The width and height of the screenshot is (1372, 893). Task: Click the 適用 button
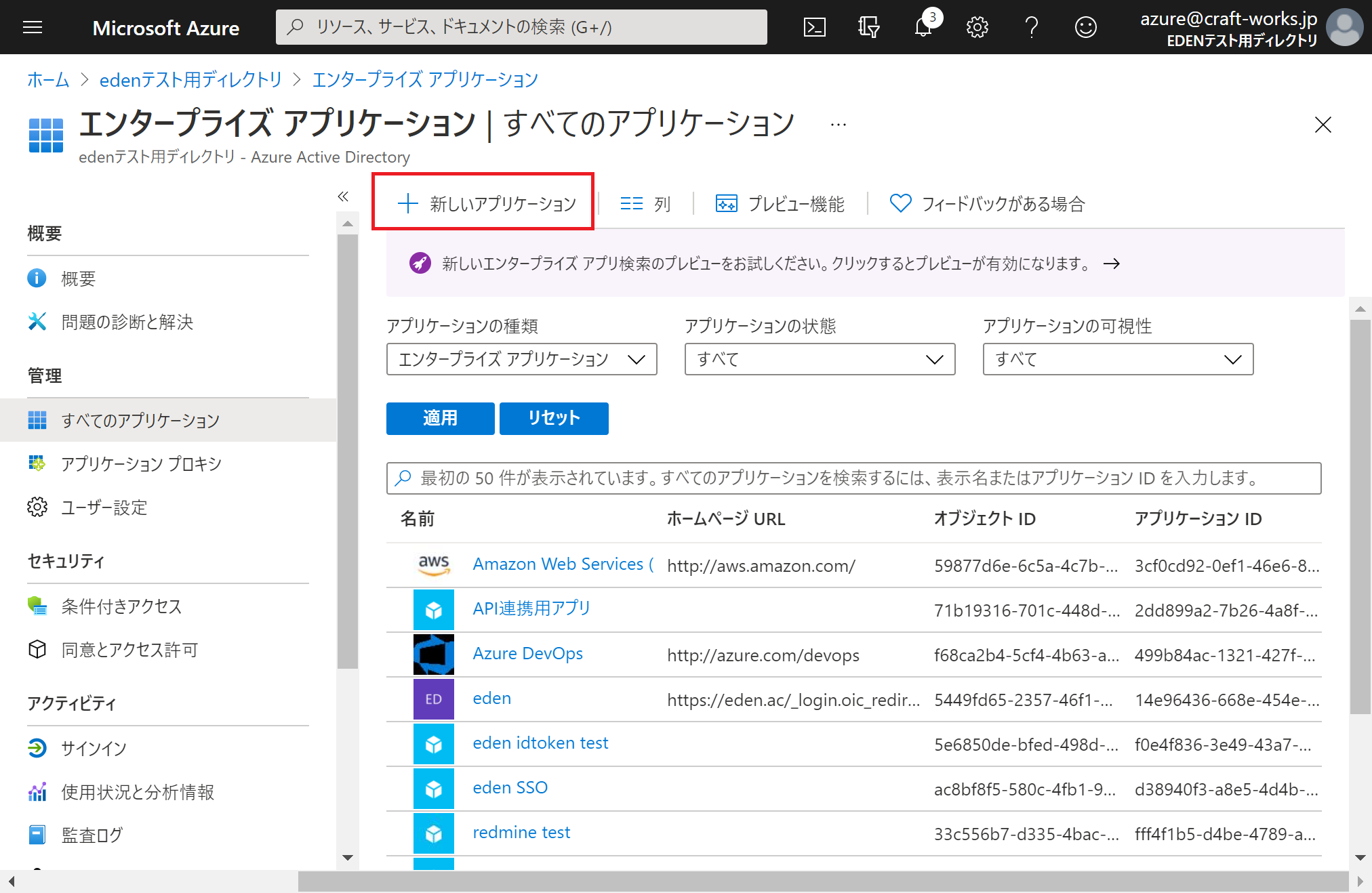440,418
